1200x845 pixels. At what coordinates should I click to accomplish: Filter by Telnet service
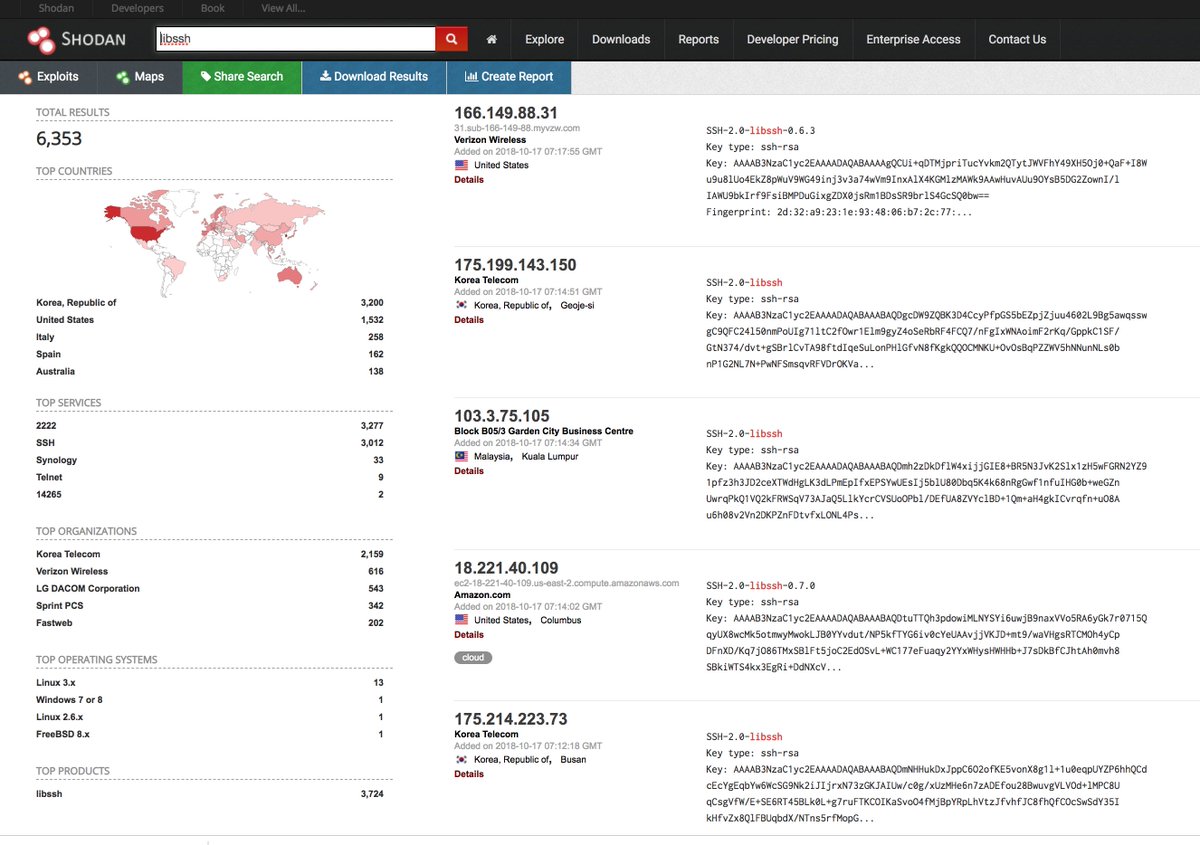49,477
